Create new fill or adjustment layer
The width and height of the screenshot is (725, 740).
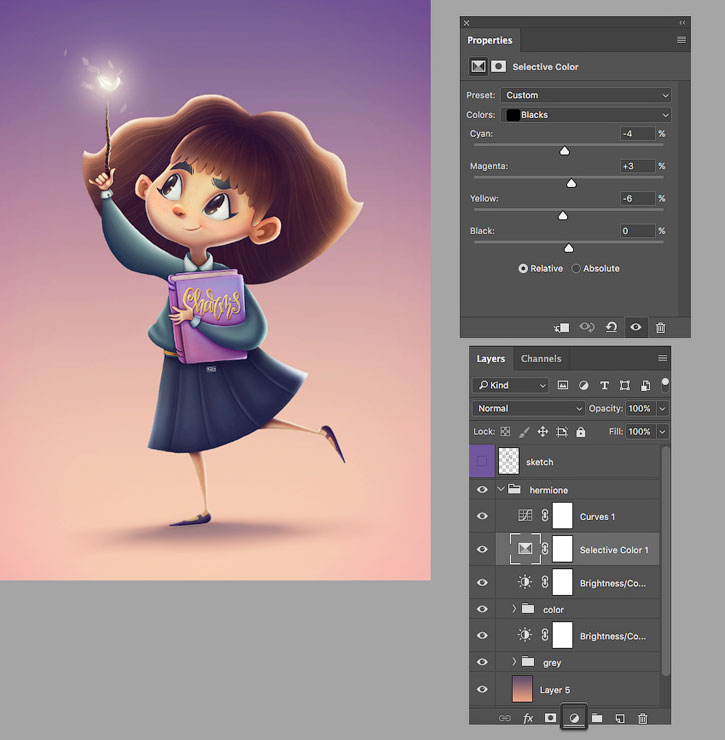(x=574, y=718)
